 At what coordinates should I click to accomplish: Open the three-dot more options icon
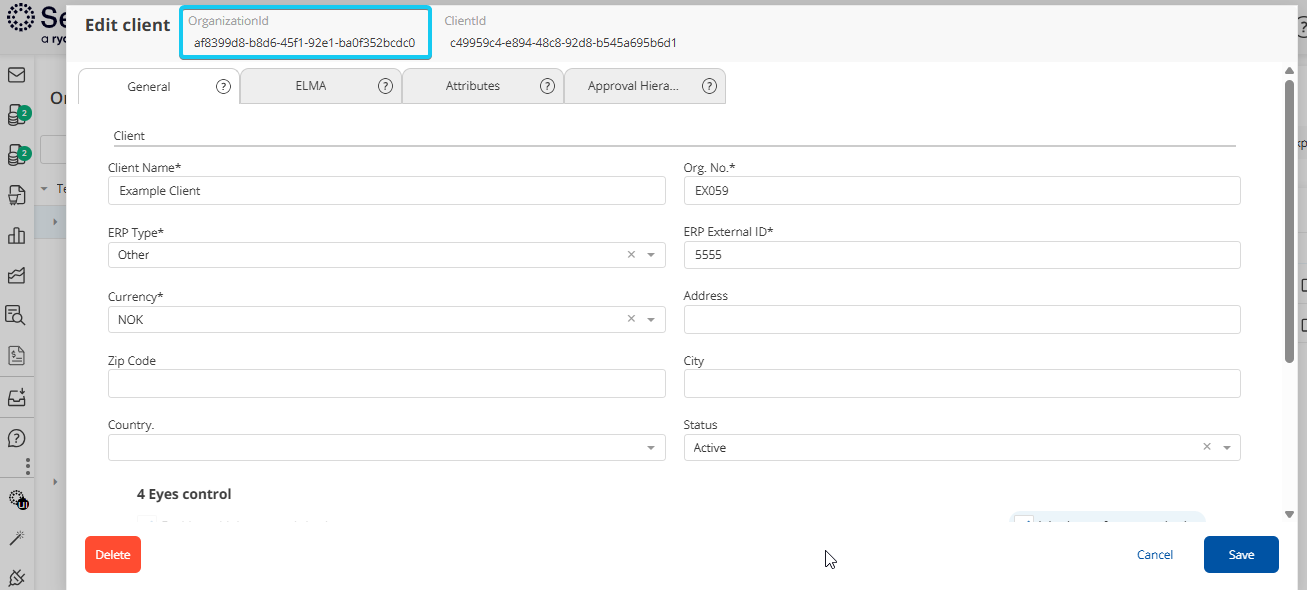(x=27, y=464)
